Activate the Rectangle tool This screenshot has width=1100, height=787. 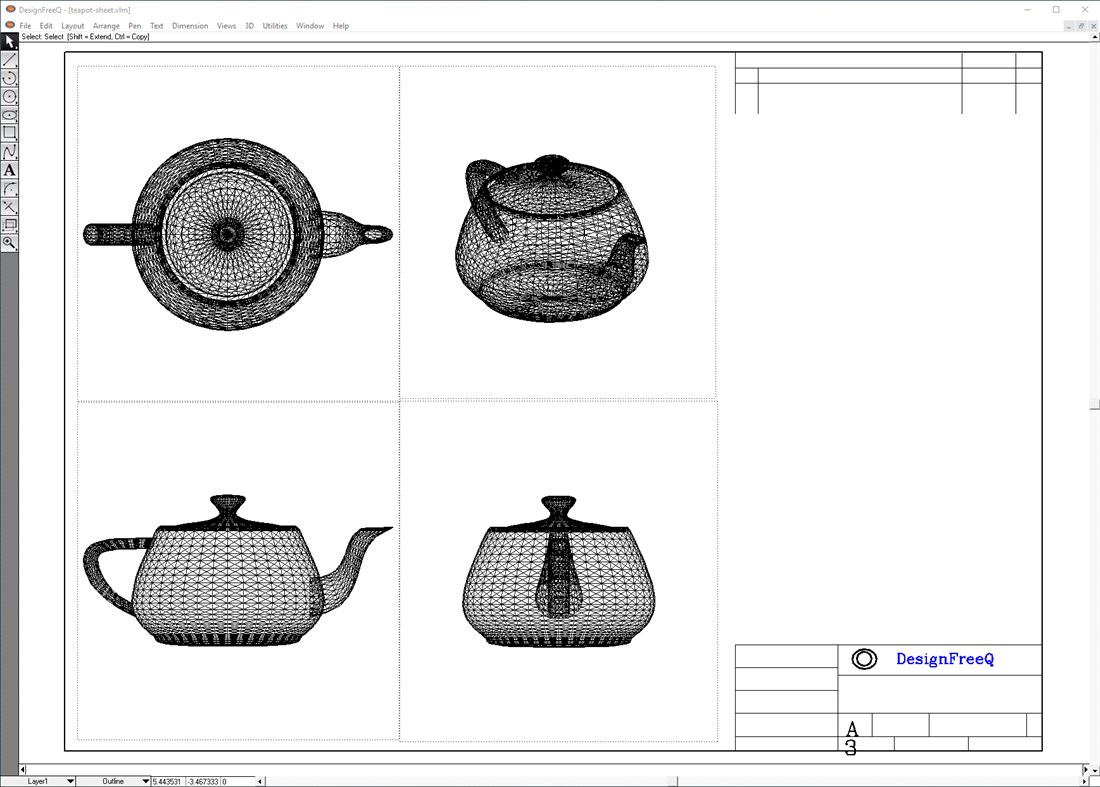[x=11, y=133]
